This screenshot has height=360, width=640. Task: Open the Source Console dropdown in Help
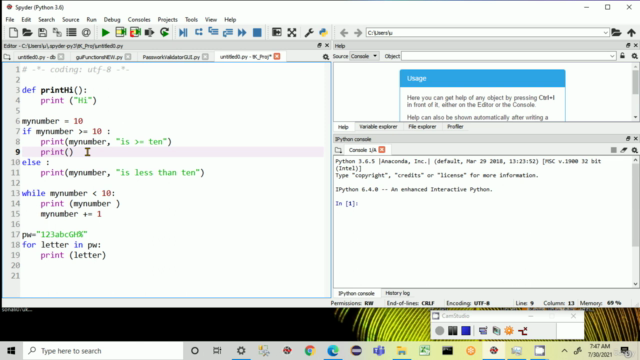pos(364,56)
